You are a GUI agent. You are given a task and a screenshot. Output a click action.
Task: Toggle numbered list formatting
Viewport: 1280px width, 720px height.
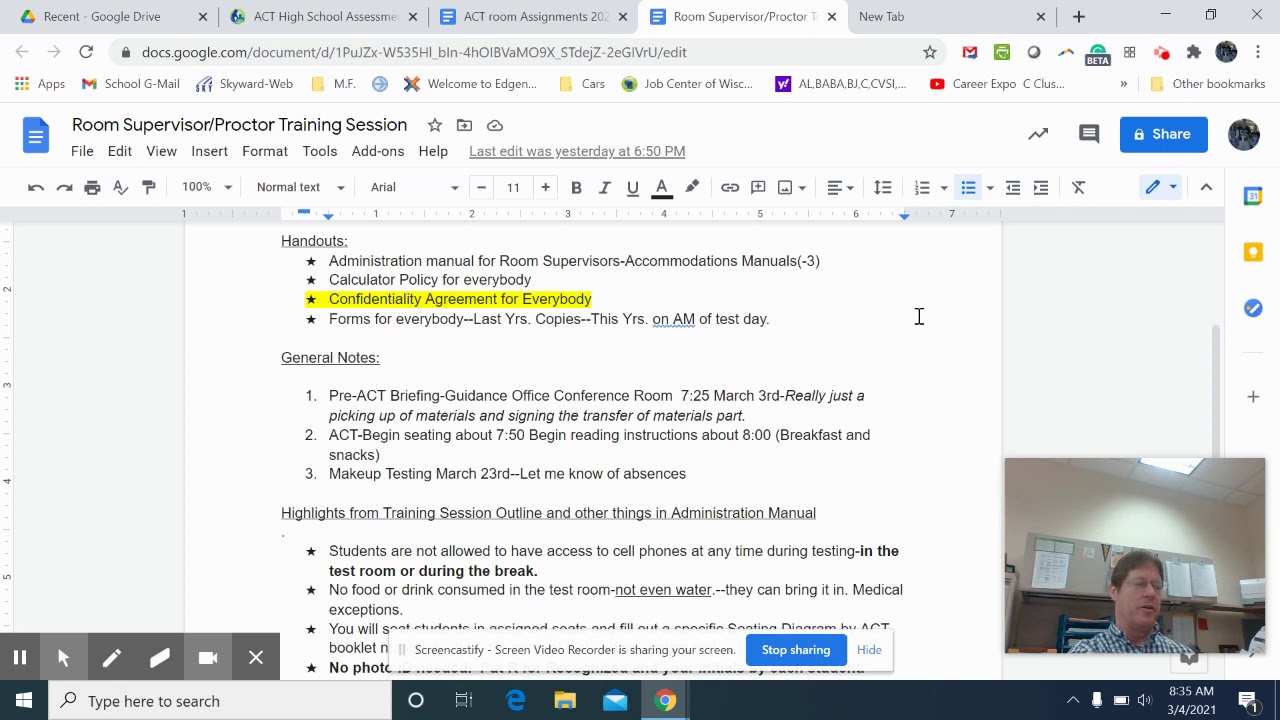(x=922, y=187)
